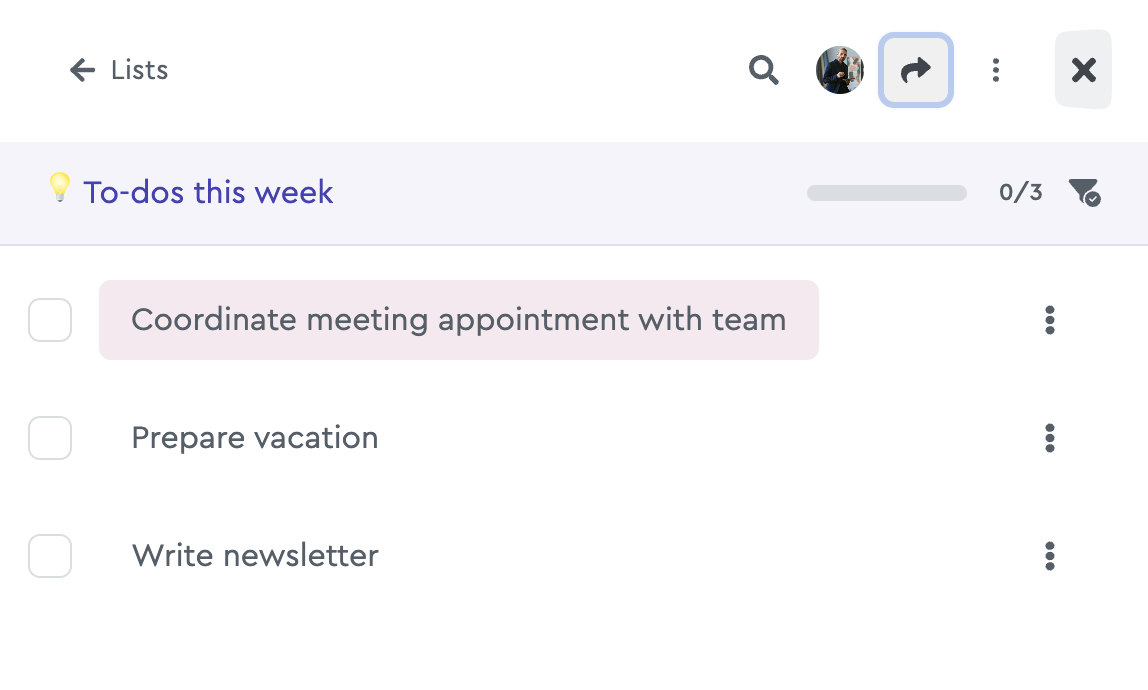
Task: Open options for Coordinate meeting appointment task
Action: coord(1050,320)
